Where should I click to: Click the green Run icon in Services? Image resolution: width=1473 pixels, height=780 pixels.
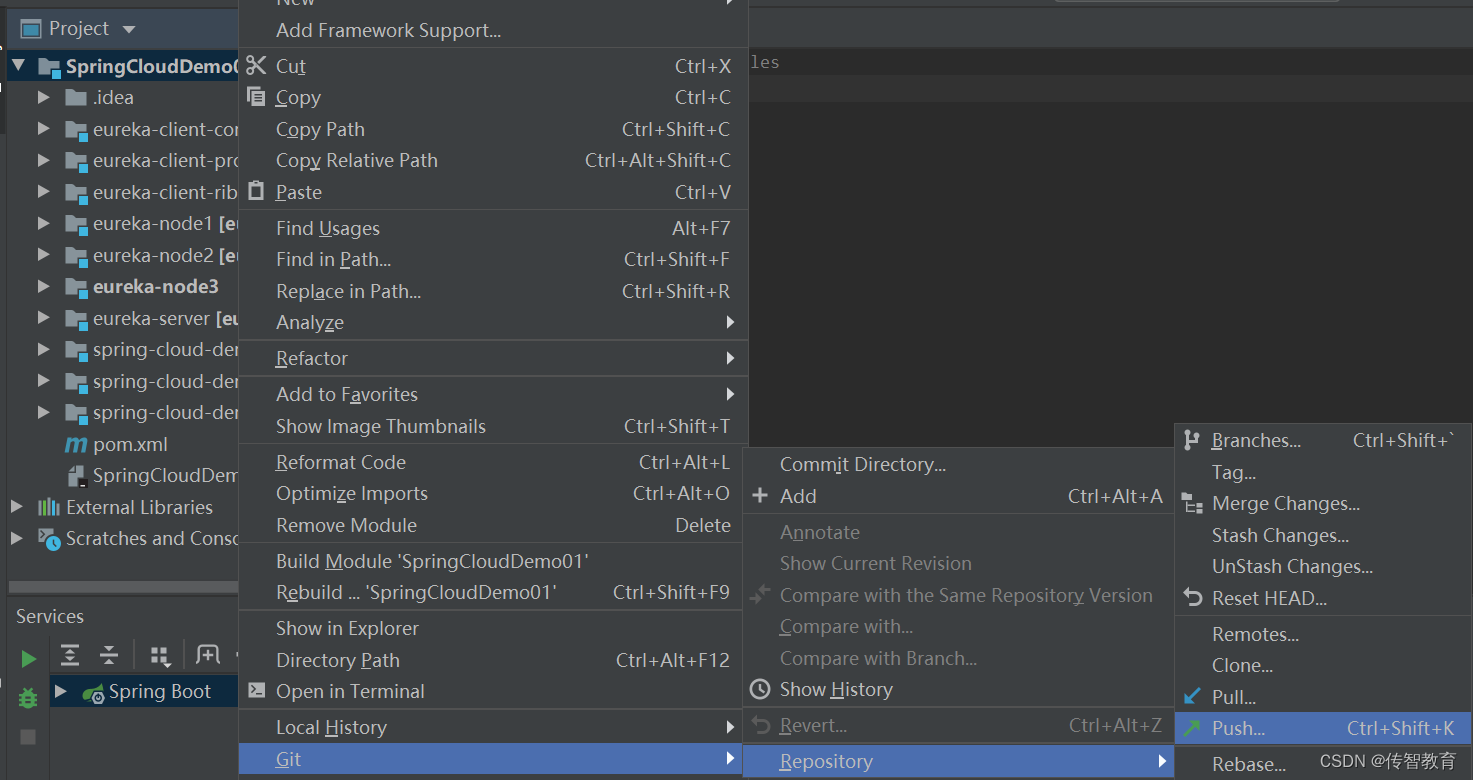[x=28, y=659]
